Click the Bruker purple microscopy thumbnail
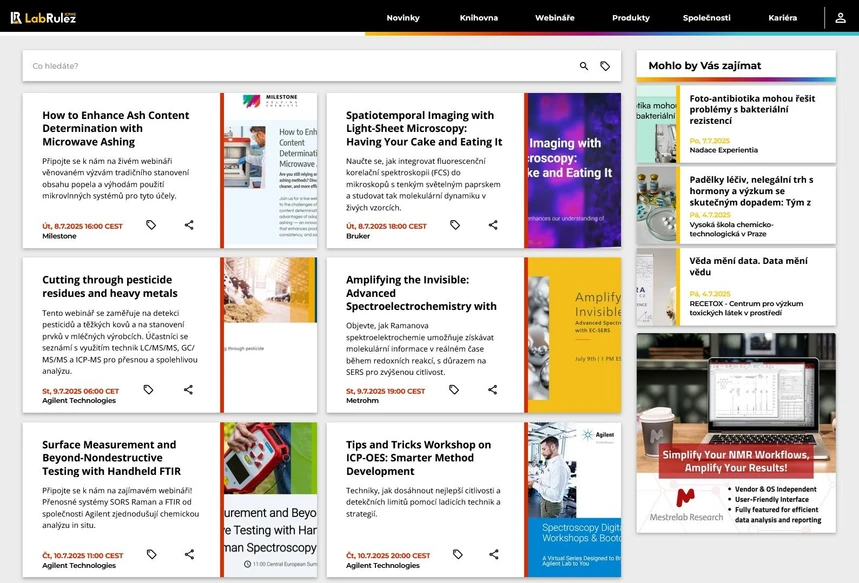 click(x=575, y=170)
